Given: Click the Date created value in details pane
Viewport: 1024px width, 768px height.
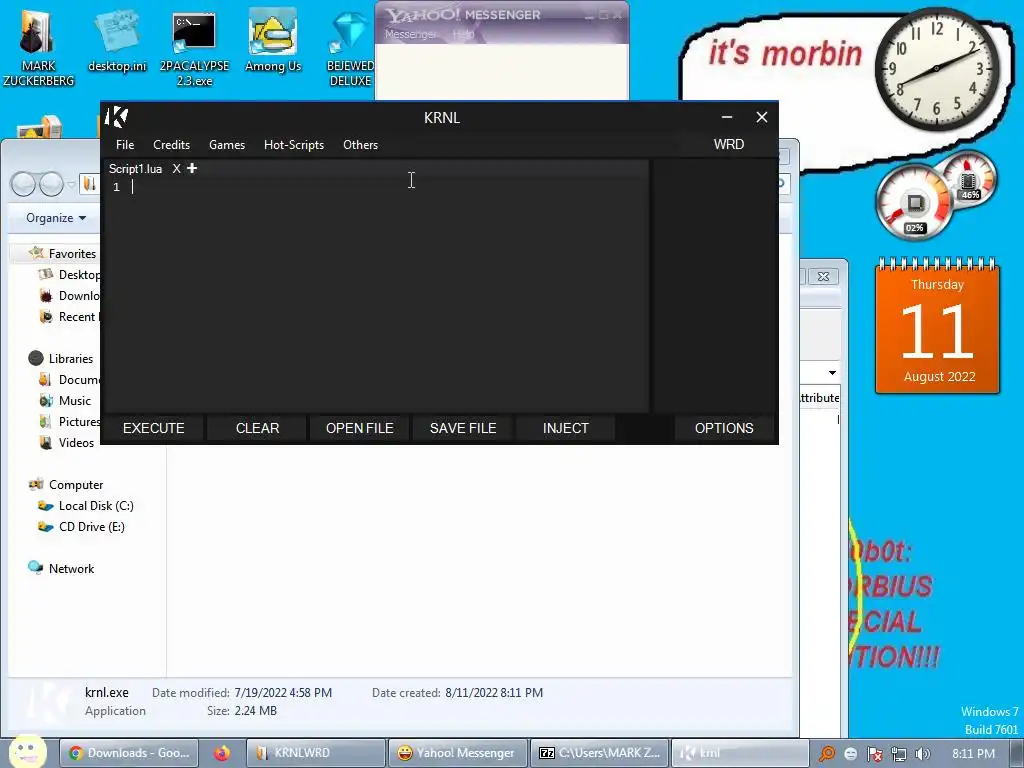Looking at the screenshot, I should [494, 692].
